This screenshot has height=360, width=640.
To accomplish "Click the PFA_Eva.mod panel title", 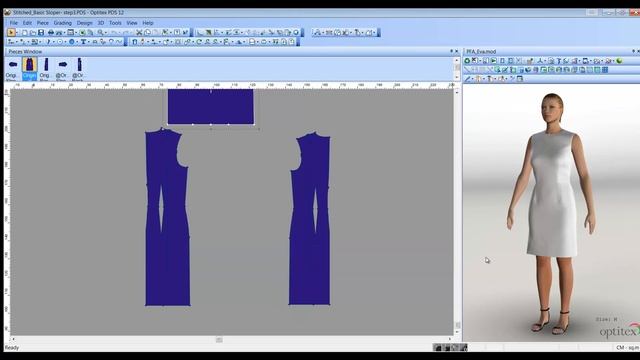I will coord(481,51).
